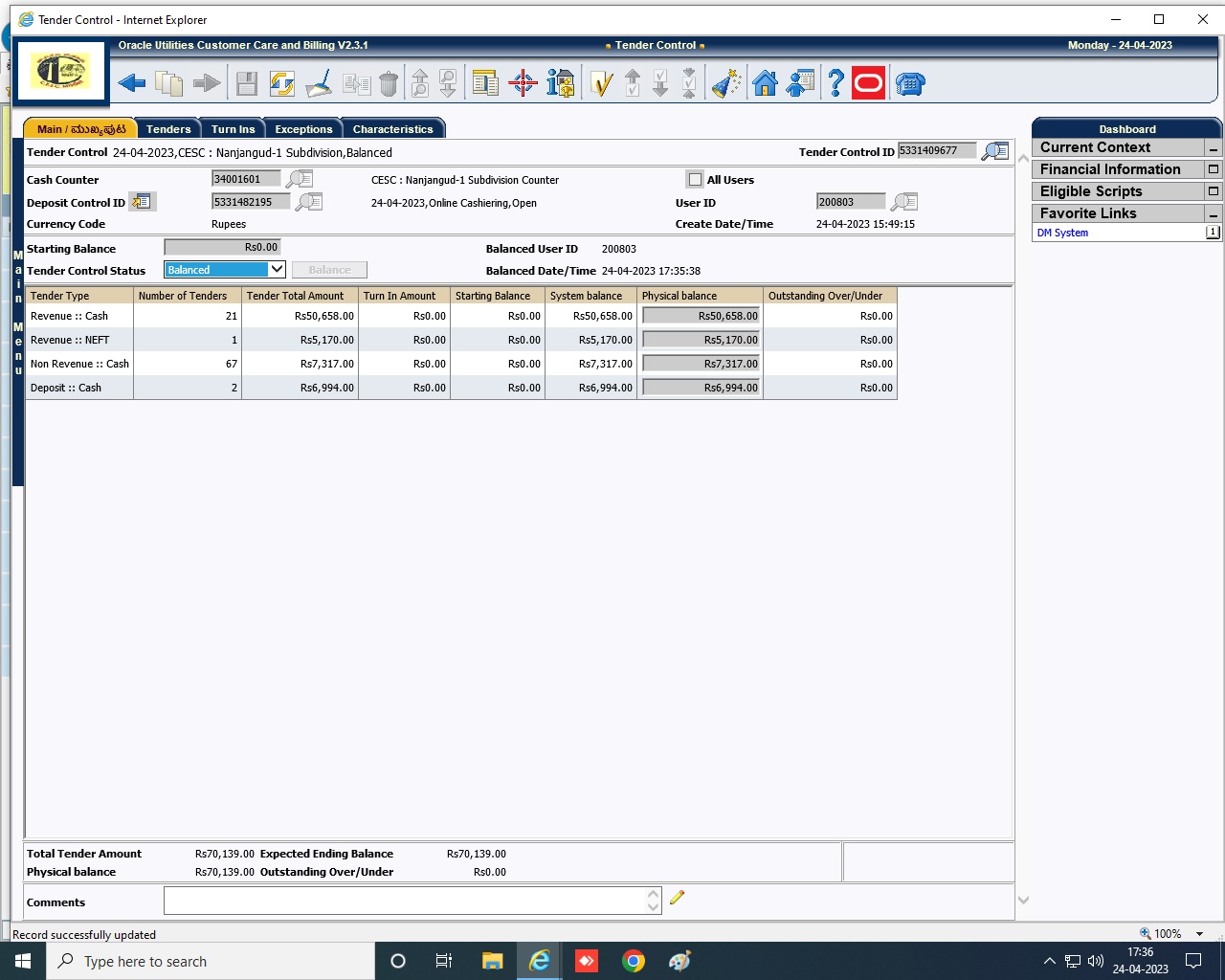Click the greyed Balance button
The width and height of the screenshot is (1225, 980).
(x=329, y=270)
